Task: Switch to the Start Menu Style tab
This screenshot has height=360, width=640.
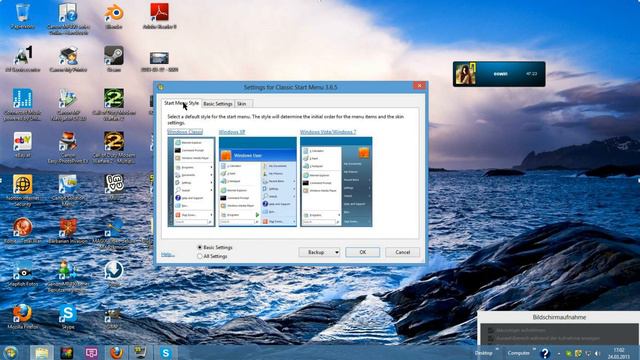Action: pos(181,103)
